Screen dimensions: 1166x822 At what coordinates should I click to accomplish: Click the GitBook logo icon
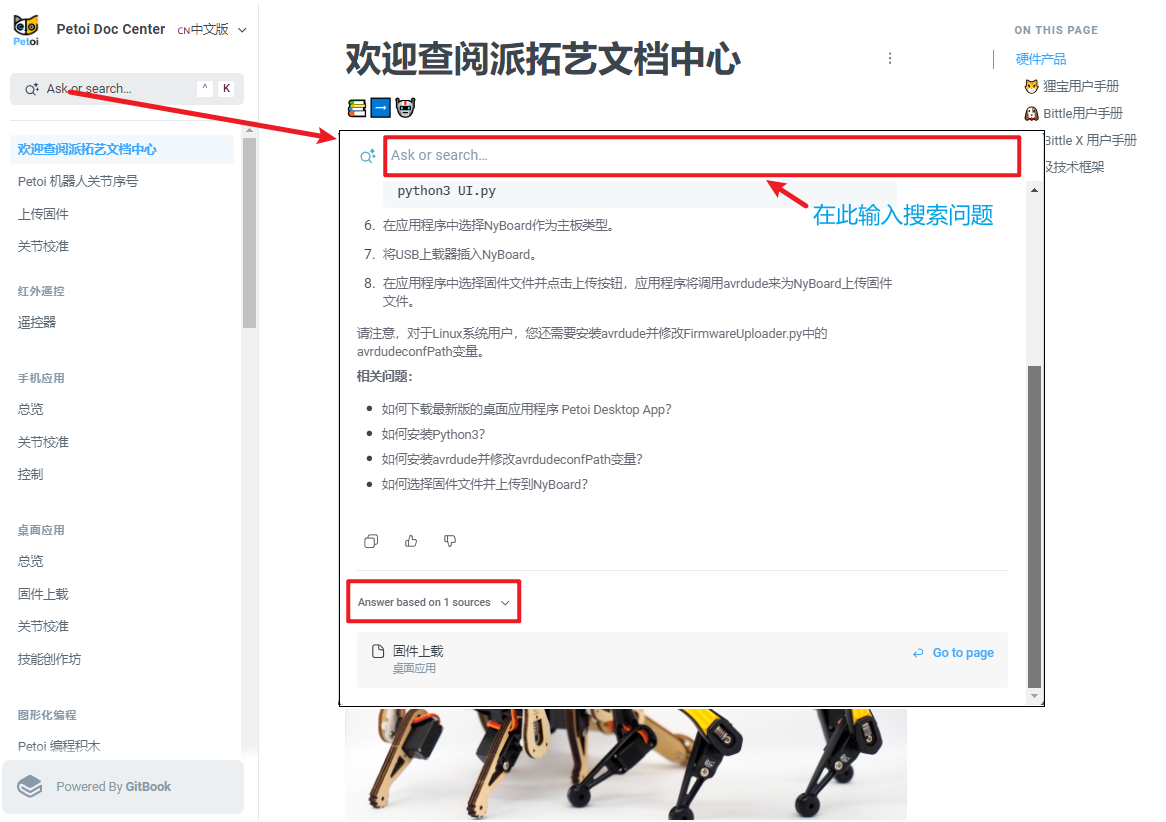click(31, 787)
